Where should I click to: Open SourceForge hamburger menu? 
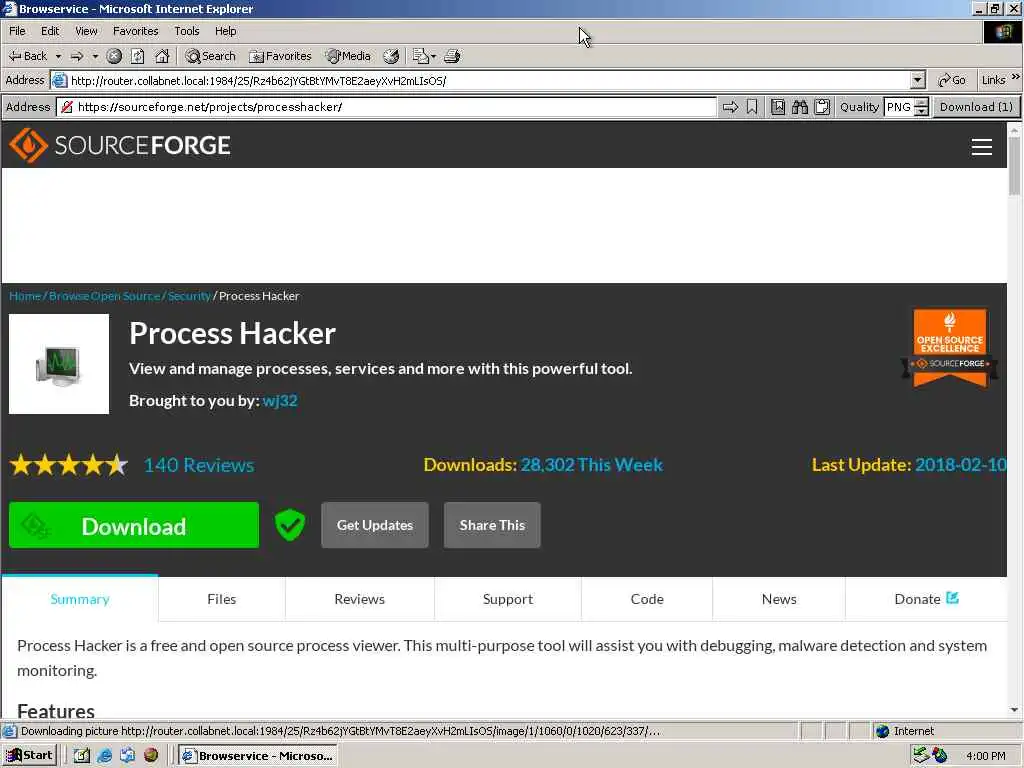(x=982, y=147)
